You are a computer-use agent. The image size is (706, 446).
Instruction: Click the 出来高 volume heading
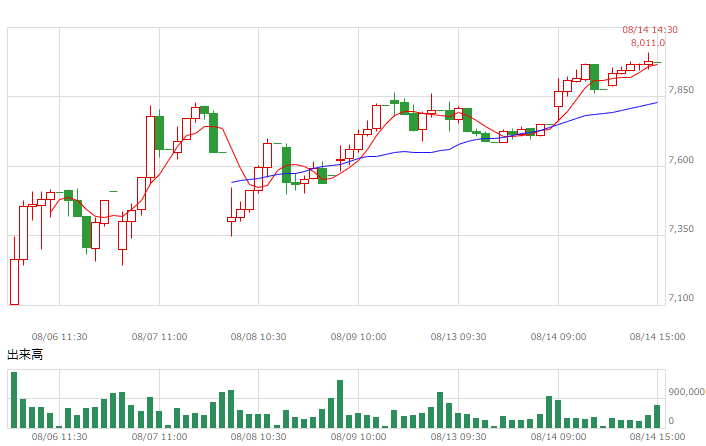coord(25,355)
